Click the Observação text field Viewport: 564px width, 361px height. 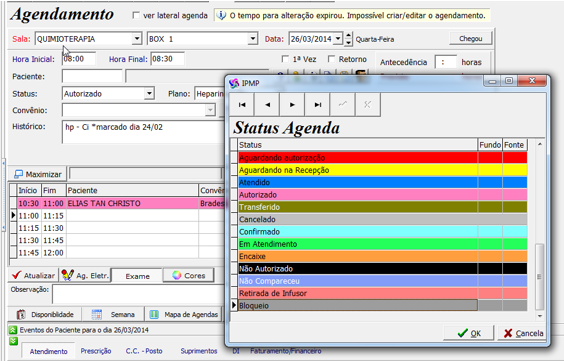138,294
